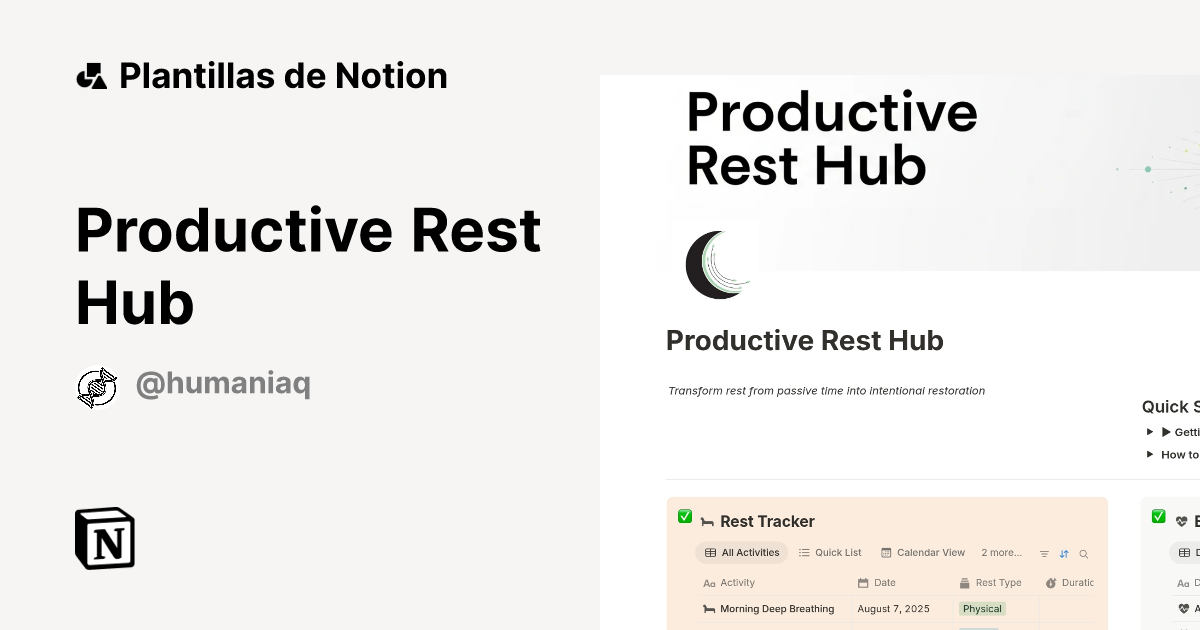Open the @humaniaq profile link
Screen dimensions: 1200x630
click(222, 383)
